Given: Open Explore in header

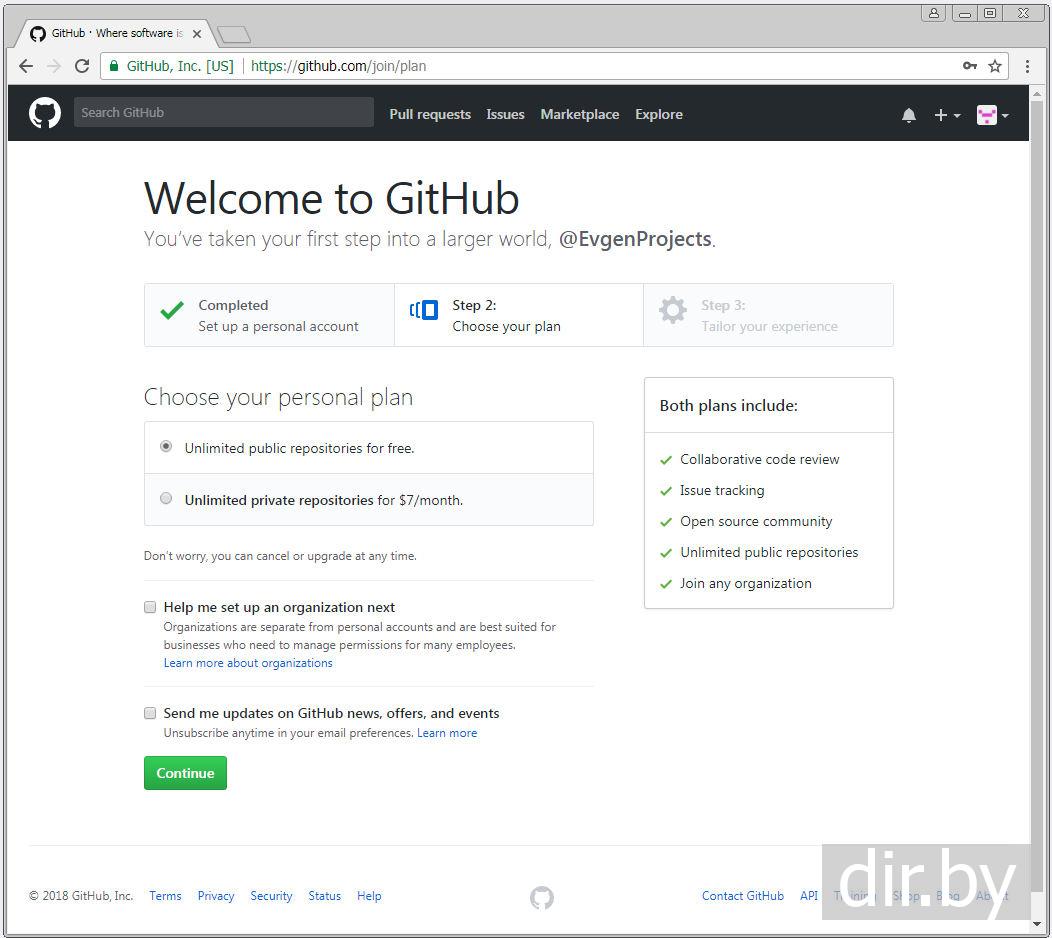Looking at the screenshot, I should click(659, 115).
